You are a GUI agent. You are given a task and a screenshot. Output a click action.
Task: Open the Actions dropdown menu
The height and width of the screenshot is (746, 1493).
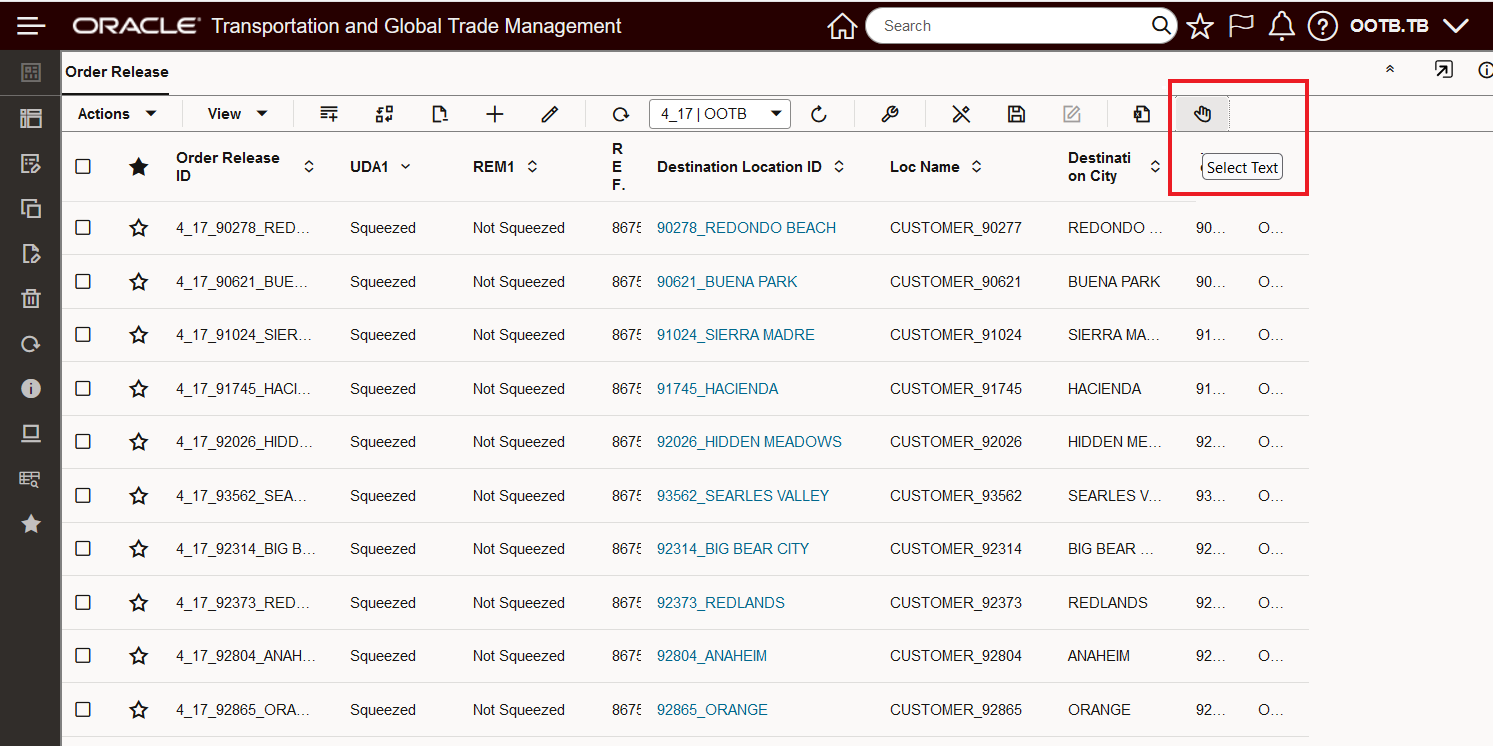point(117,114)
